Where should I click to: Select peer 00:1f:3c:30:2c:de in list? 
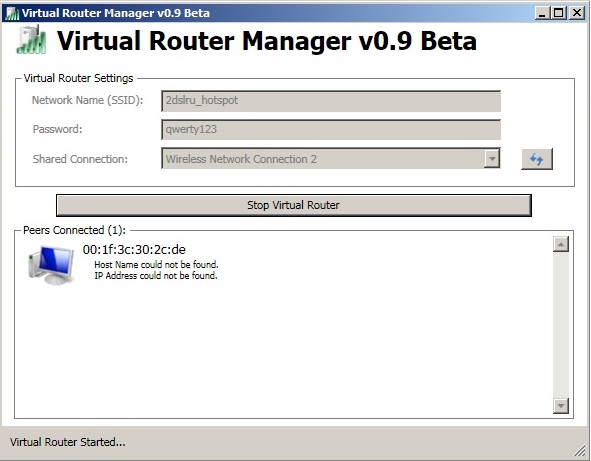[134, 250]
